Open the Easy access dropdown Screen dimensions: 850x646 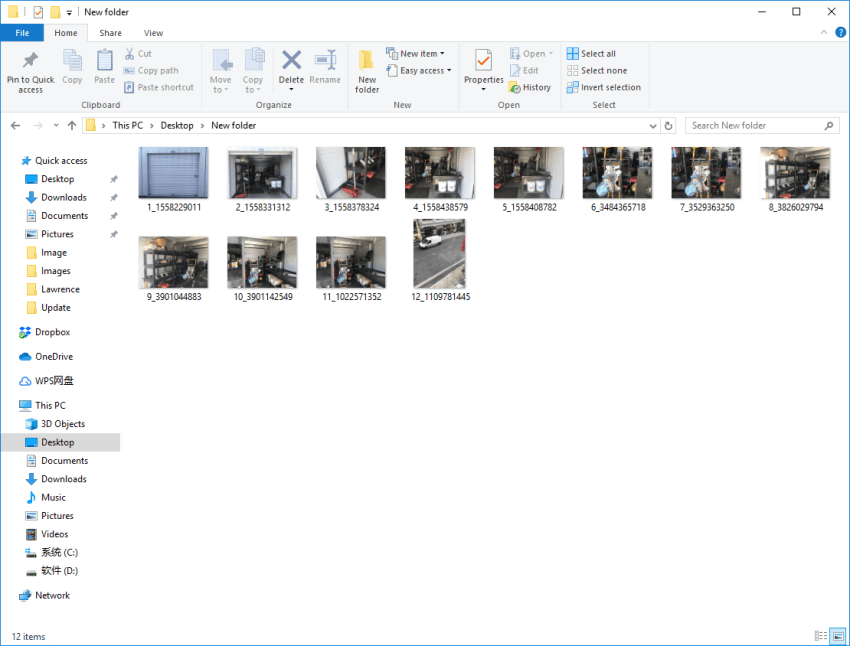point(417,70)
